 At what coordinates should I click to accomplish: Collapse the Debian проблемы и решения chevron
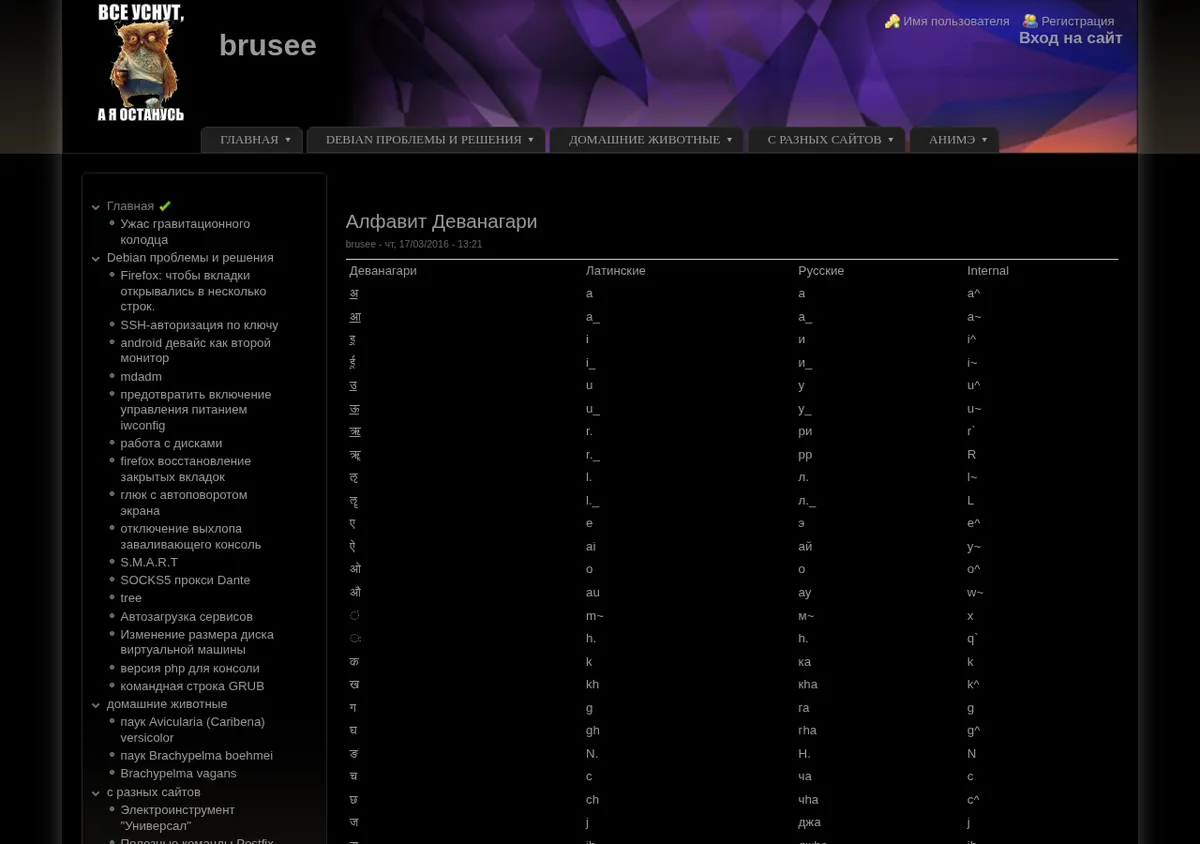[x=96, y=259]
